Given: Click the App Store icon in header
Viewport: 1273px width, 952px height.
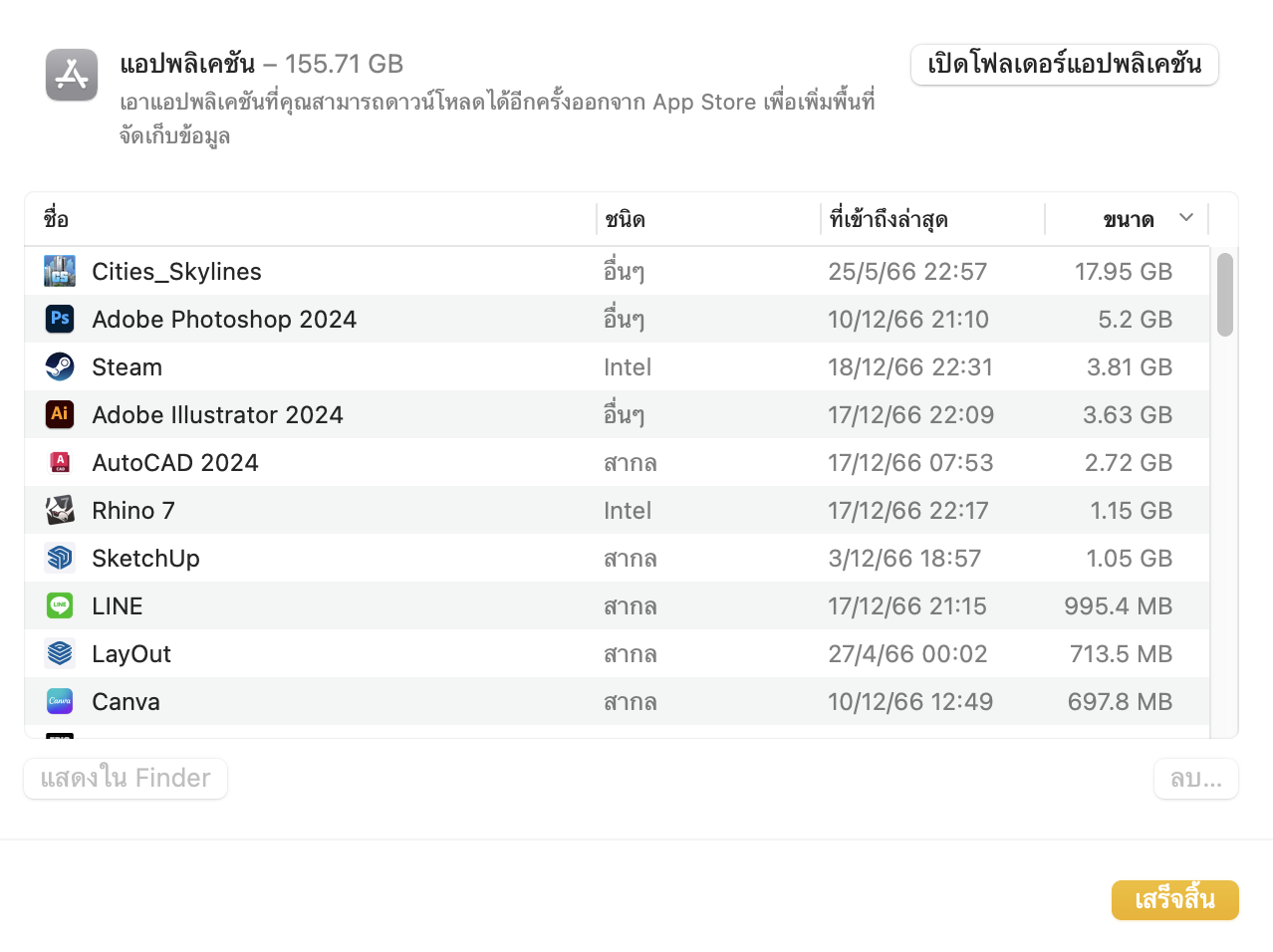Looking at the screenshot, I should click(x=72, y=75).
